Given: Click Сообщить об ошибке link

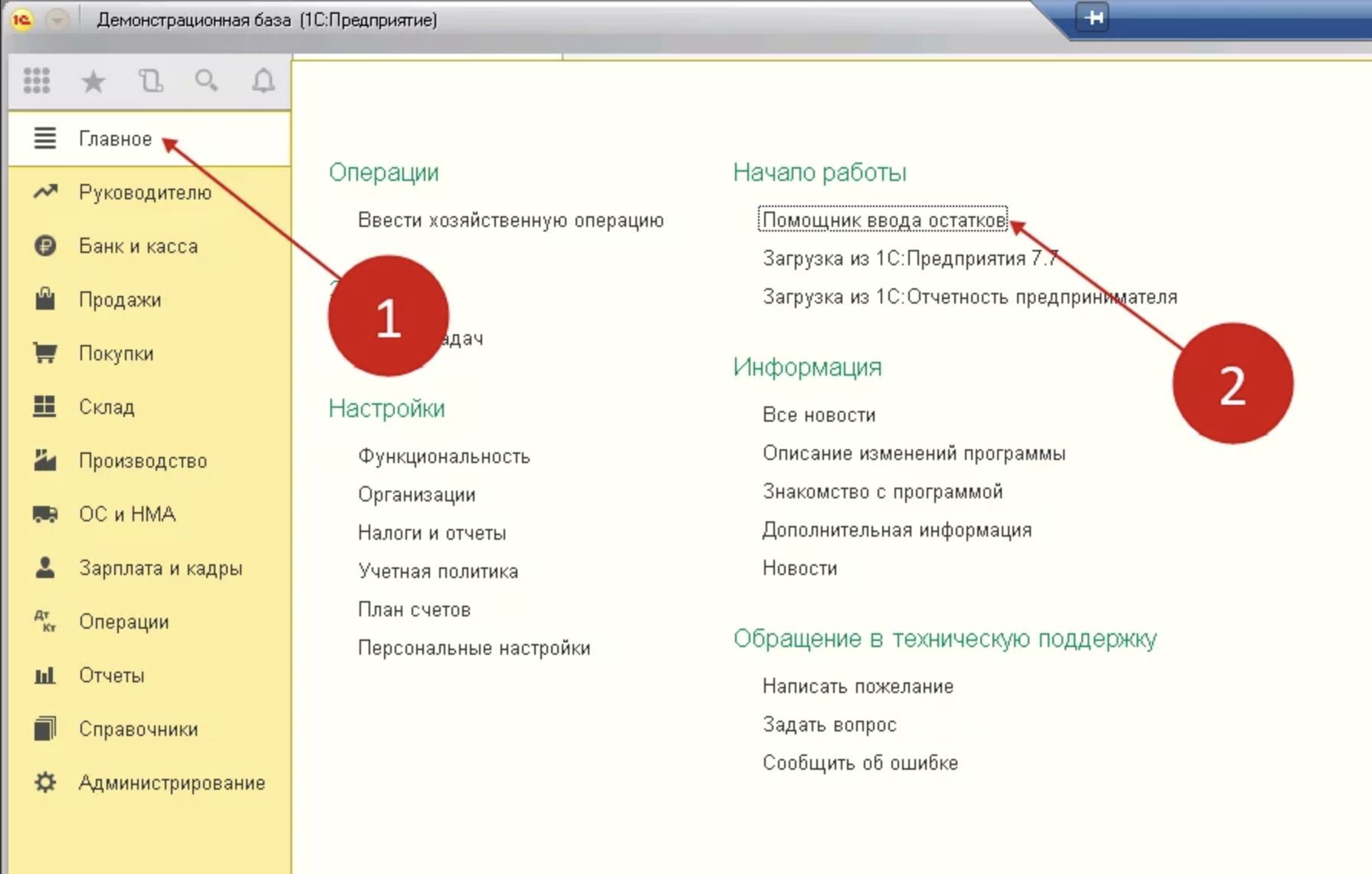Looking at the screenshot, I should click(x=860, y=763).
